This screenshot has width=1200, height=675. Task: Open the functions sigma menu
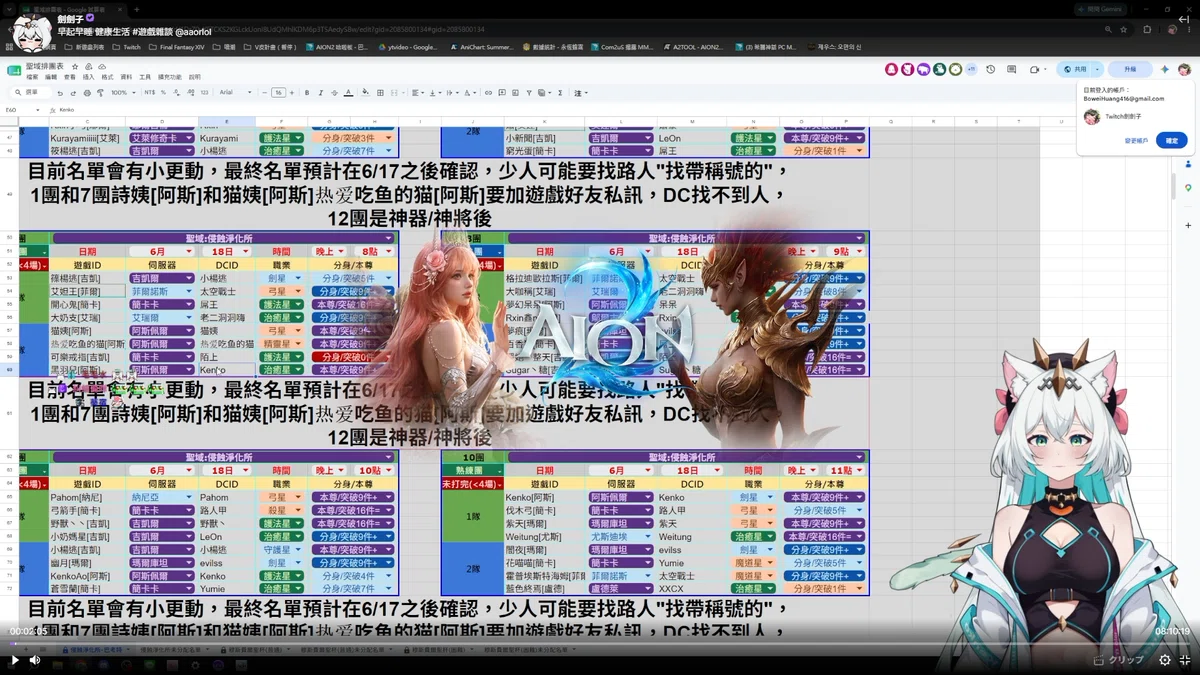(x=560, y=92)
